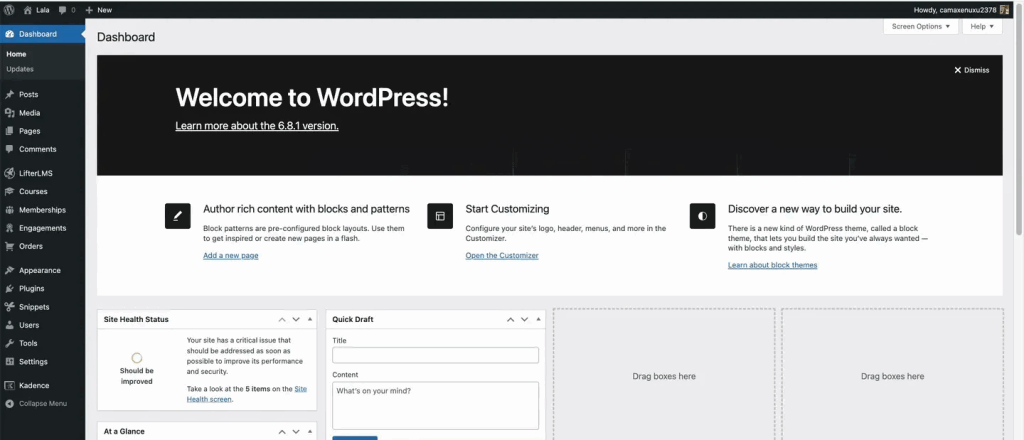Open the Site Health screen link

(x=247, y=394)
